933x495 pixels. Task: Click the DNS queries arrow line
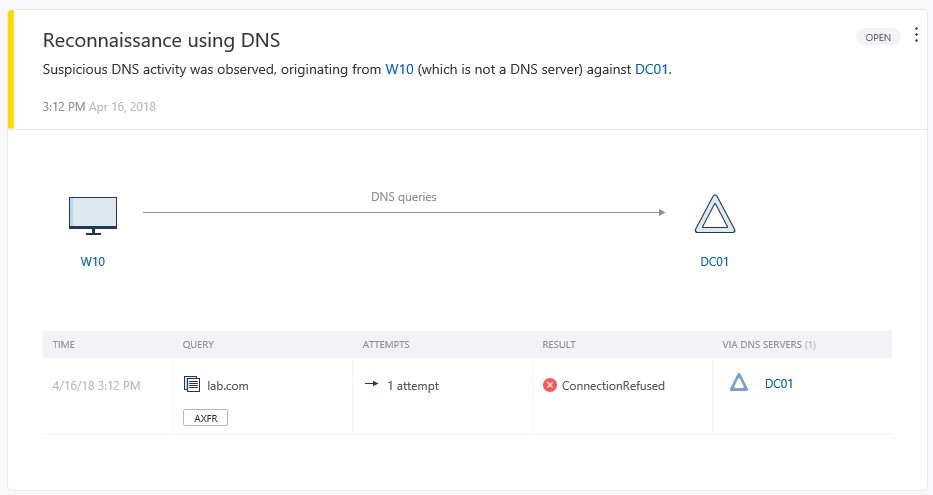tap(403, 212)
